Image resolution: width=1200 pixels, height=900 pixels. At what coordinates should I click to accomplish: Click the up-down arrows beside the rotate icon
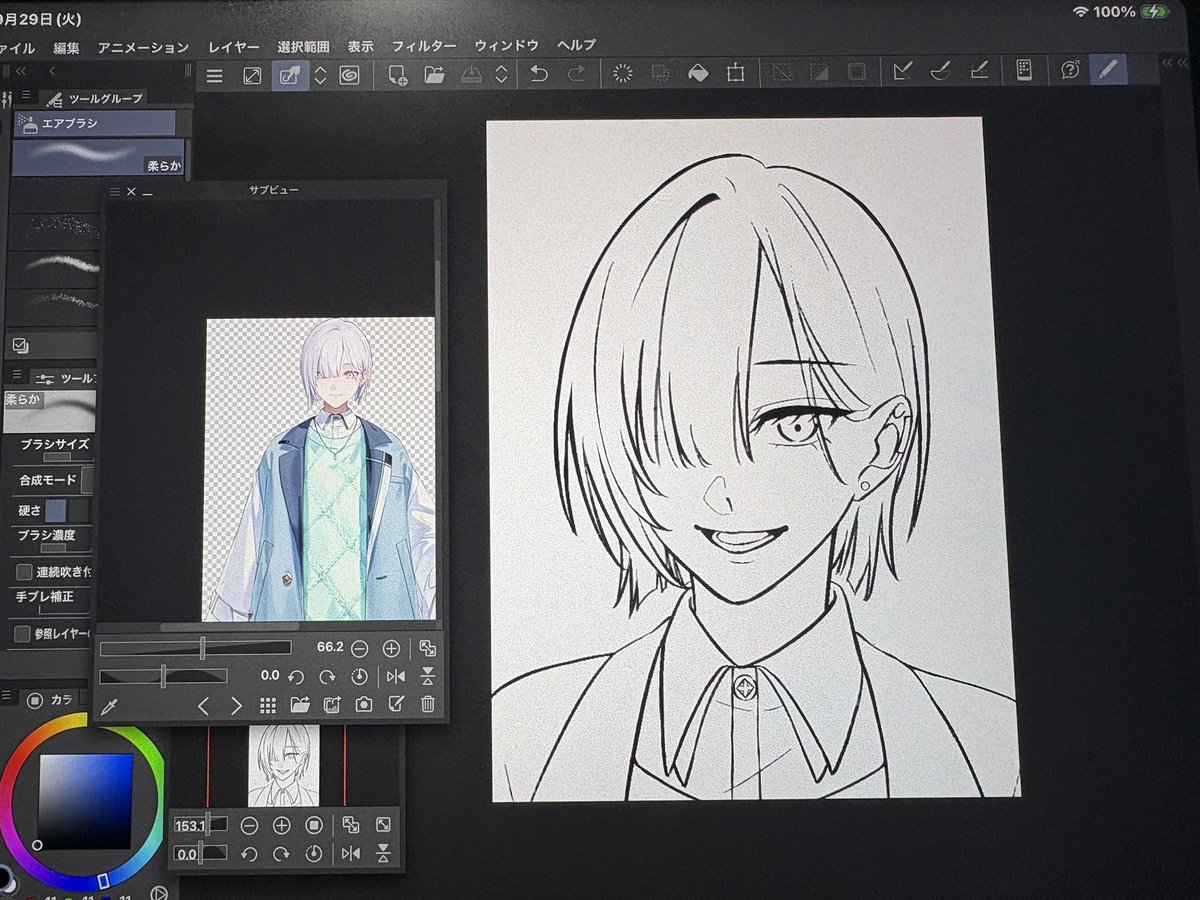(320, 75)
